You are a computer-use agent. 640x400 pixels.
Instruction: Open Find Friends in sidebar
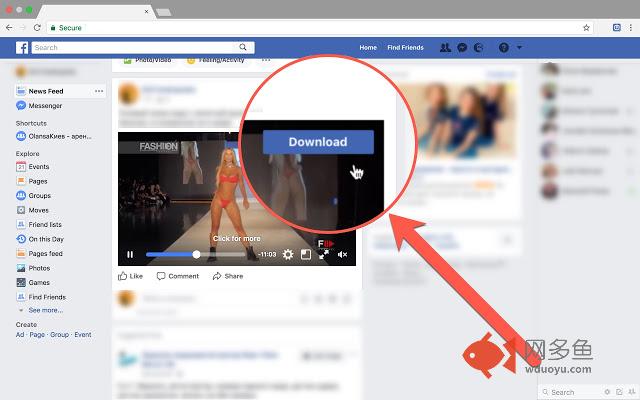tap(41, 297)
